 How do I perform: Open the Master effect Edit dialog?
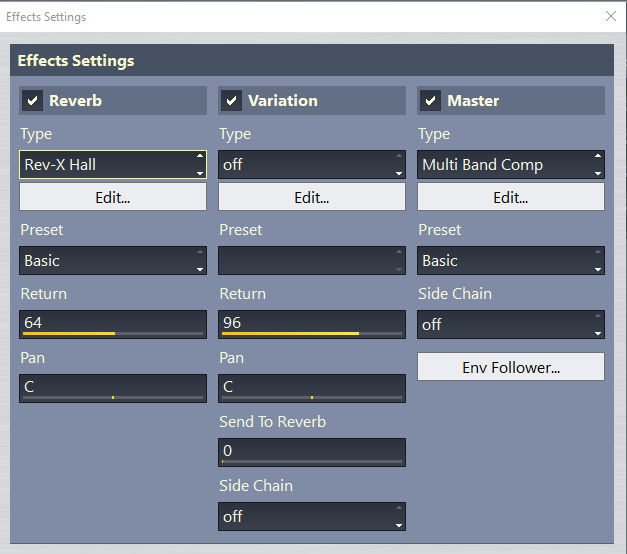click(511, 197)
